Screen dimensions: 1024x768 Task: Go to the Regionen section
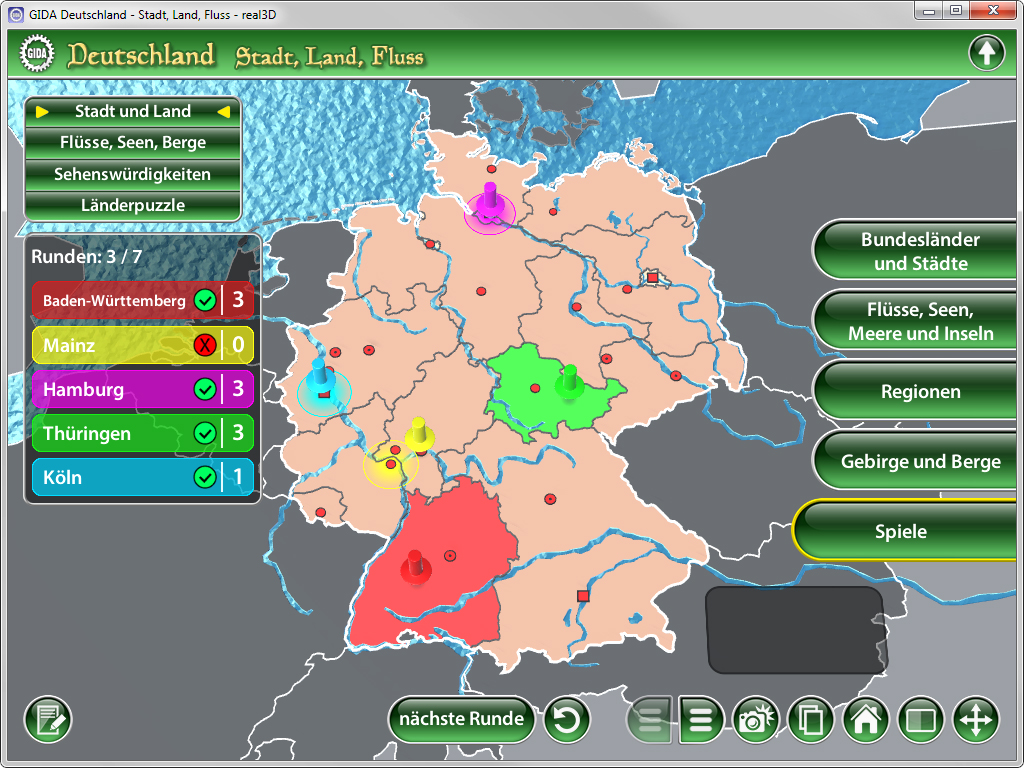click(916, 391)
